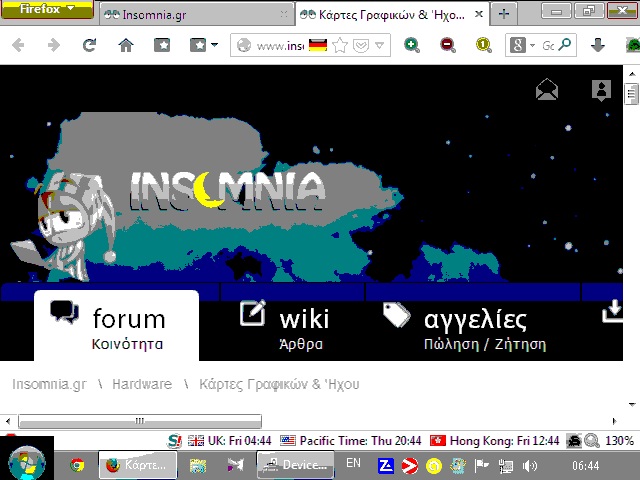Click the horizontal scrollbar thumb

(x=140, y=421)
